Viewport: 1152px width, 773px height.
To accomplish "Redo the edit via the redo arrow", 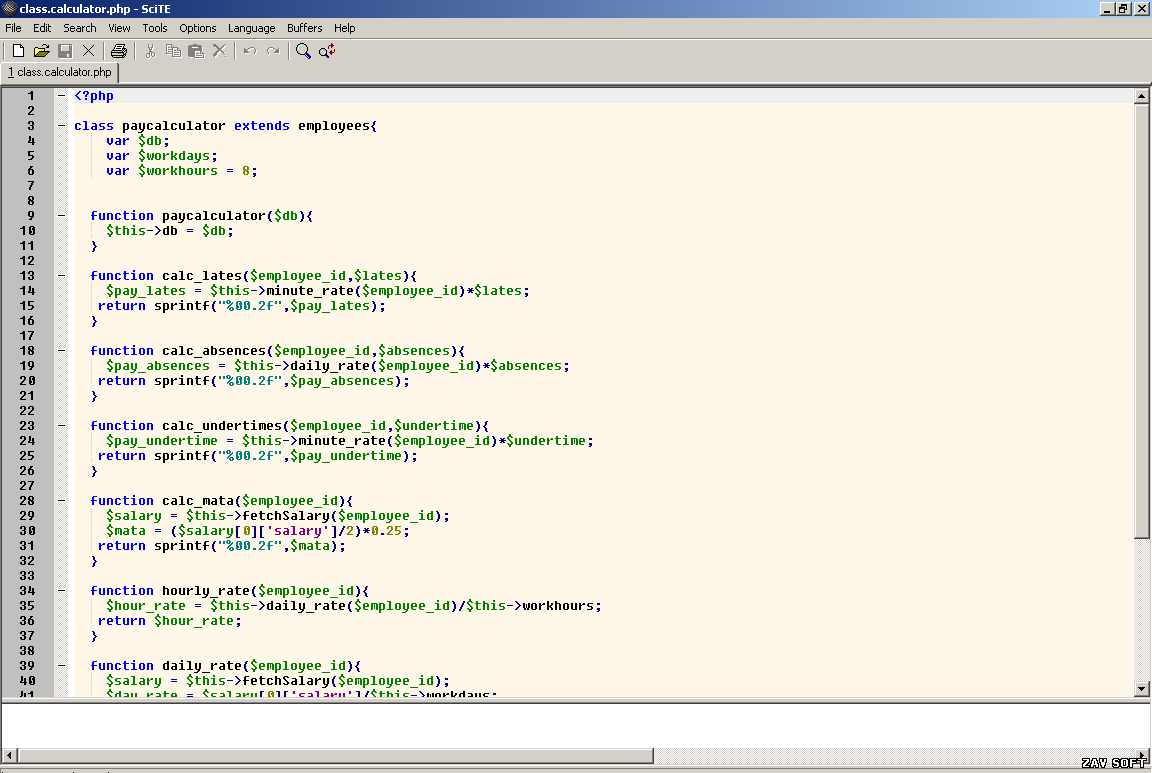I will point(273,51).
